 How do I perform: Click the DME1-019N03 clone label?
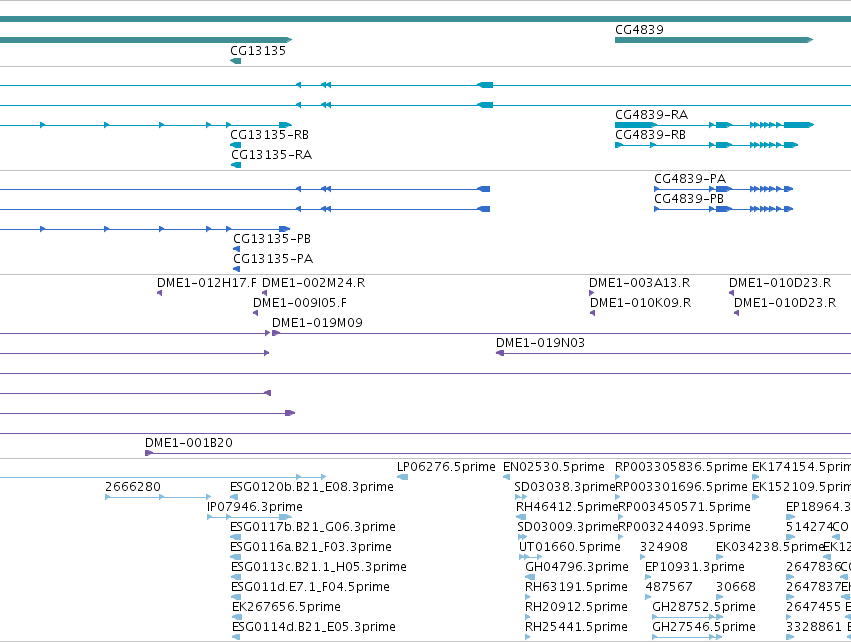540,343
